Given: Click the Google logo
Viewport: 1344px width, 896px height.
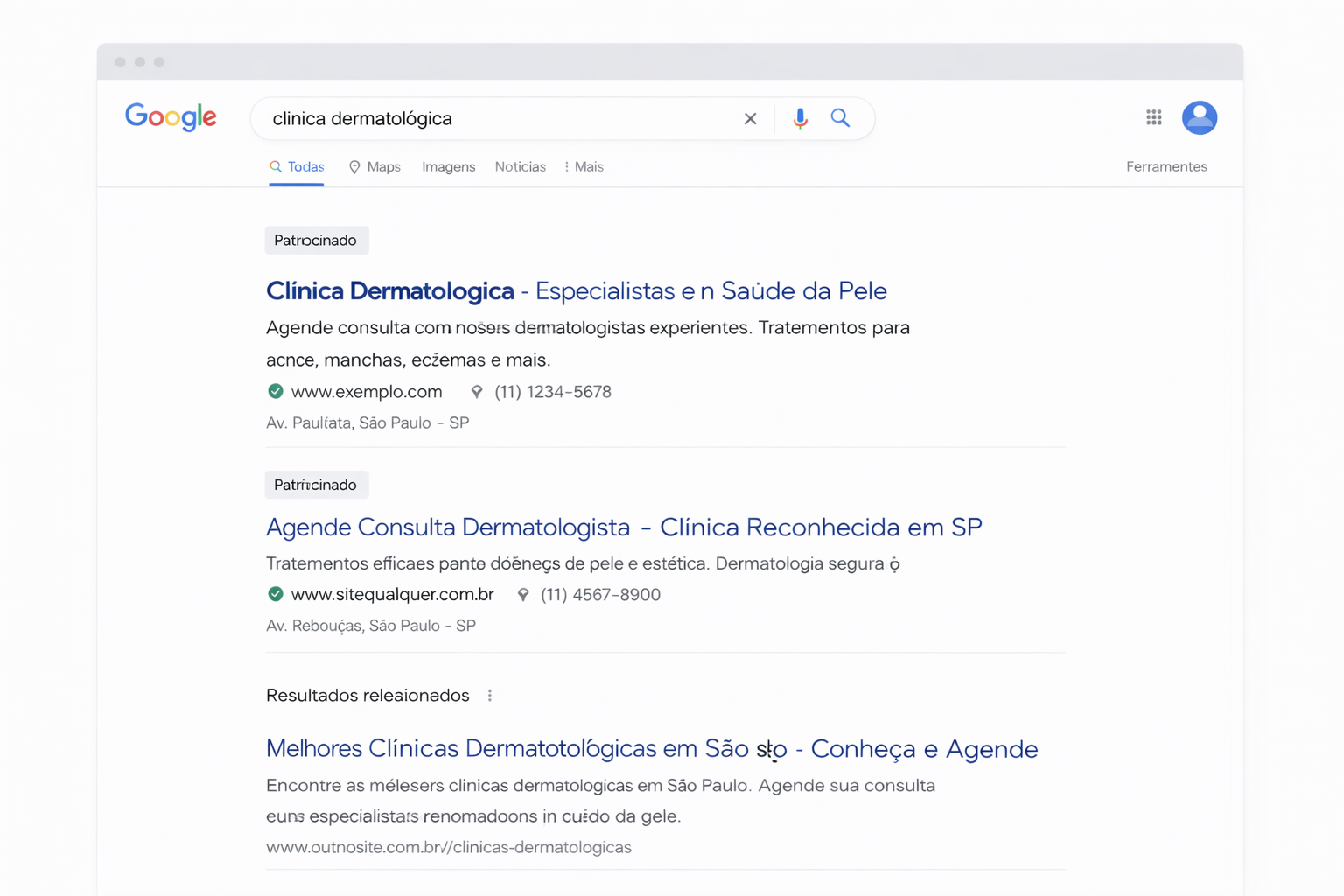Looking at the screenshot, I should pyautogui.click(x=171, y=117).
